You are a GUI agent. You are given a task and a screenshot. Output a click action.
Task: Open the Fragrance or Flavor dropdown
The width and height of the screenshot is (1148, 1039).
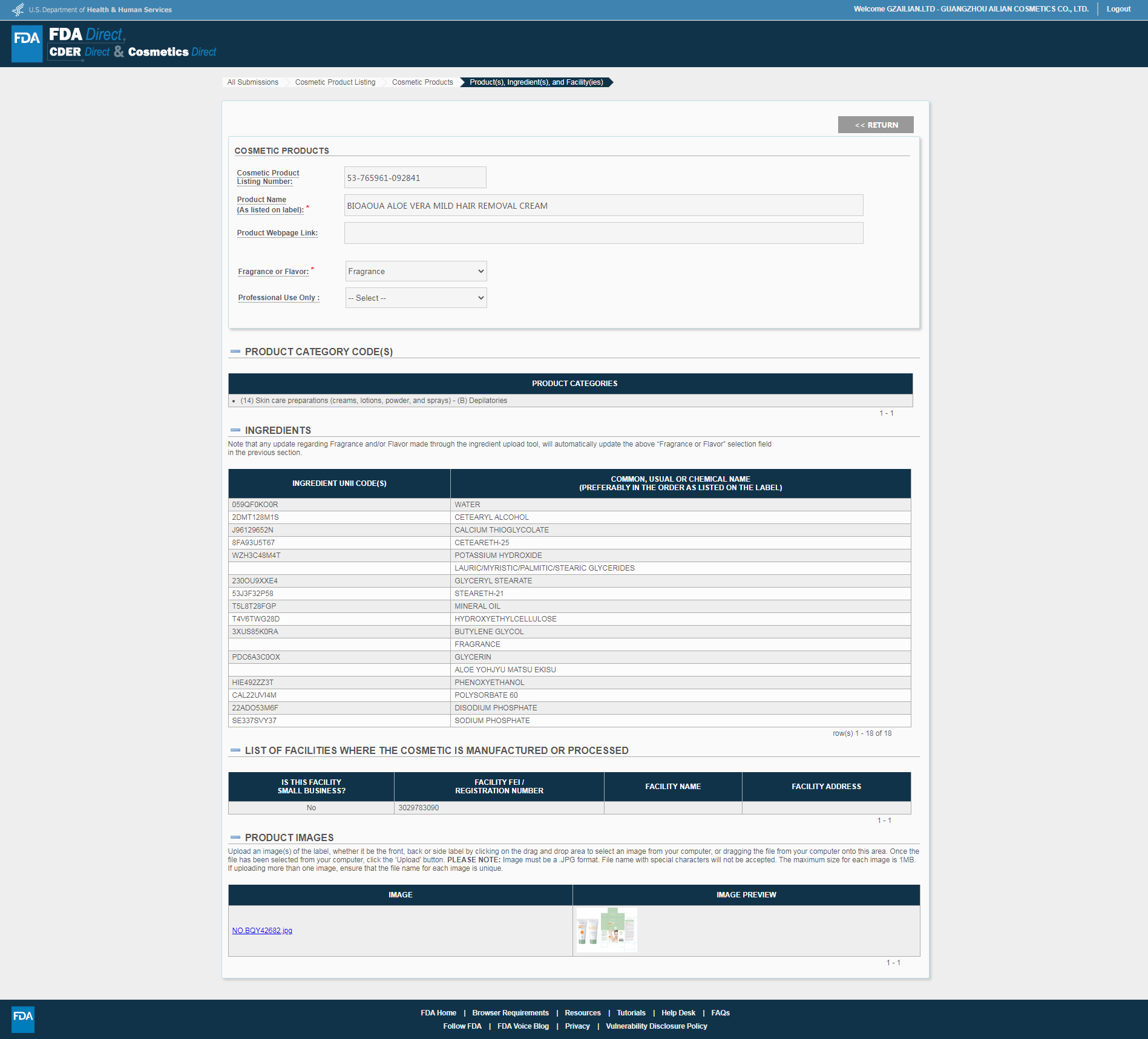tap(416, 271)
